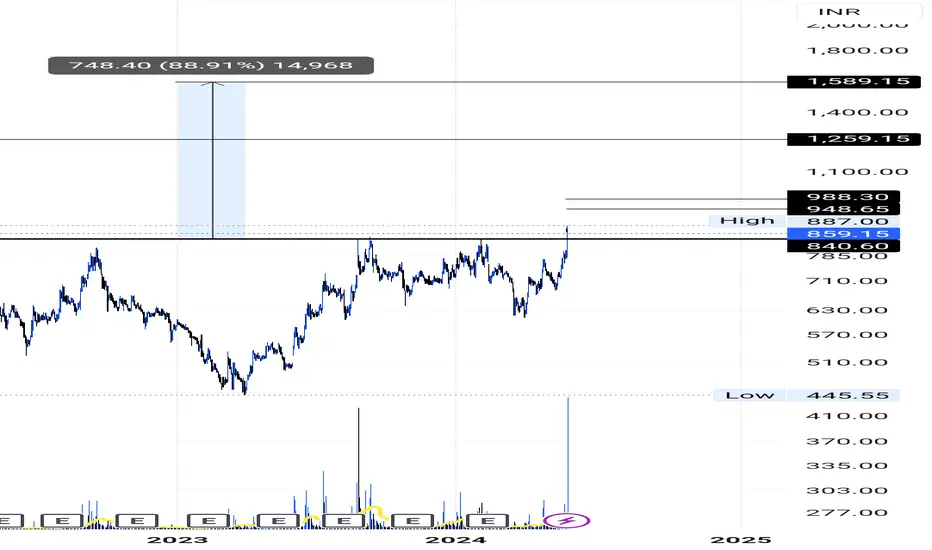
Task: Click the 710.00 price scale tick
Action: click(x=847, y=281)
